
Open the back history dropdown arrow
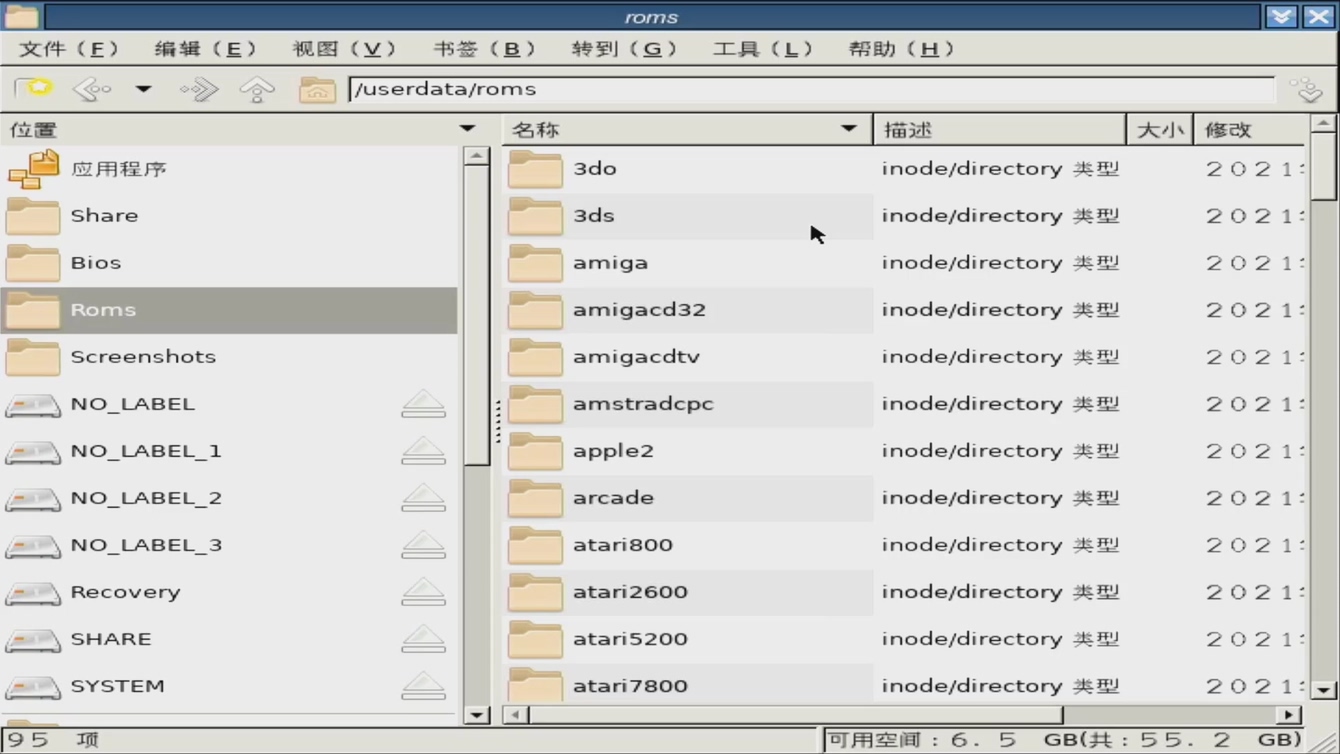point(144,90)
